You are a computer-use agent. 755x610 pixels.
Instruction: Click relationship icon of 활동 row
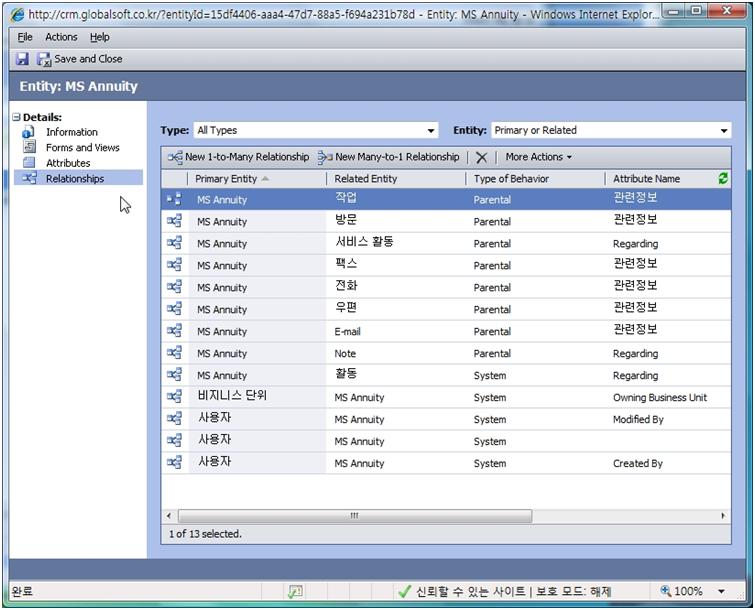[x=174, y=375]
